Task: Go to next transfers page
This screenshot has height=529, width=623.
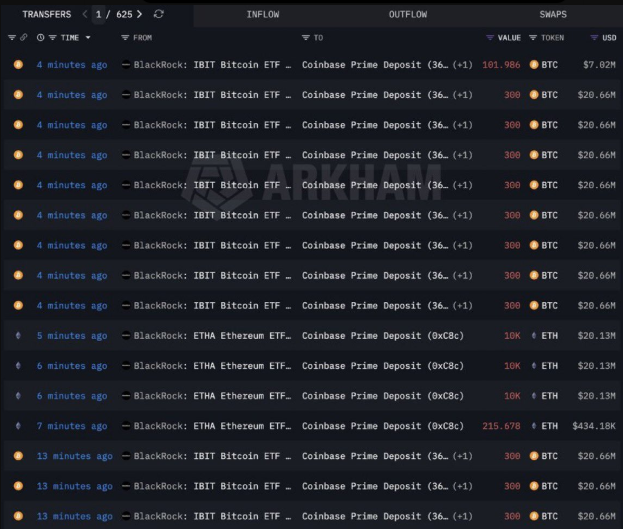Action: click(x=139, y=14)
